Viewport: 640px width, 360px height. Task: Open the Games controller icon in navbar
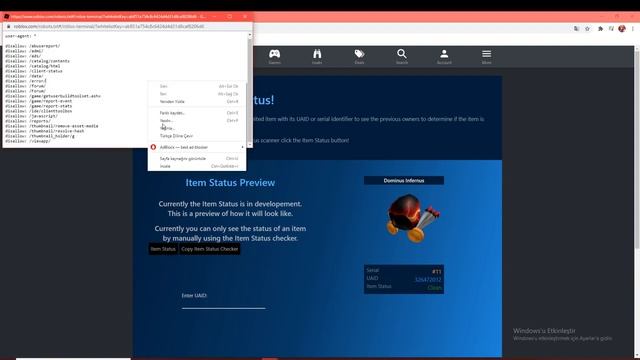[274, 54]
